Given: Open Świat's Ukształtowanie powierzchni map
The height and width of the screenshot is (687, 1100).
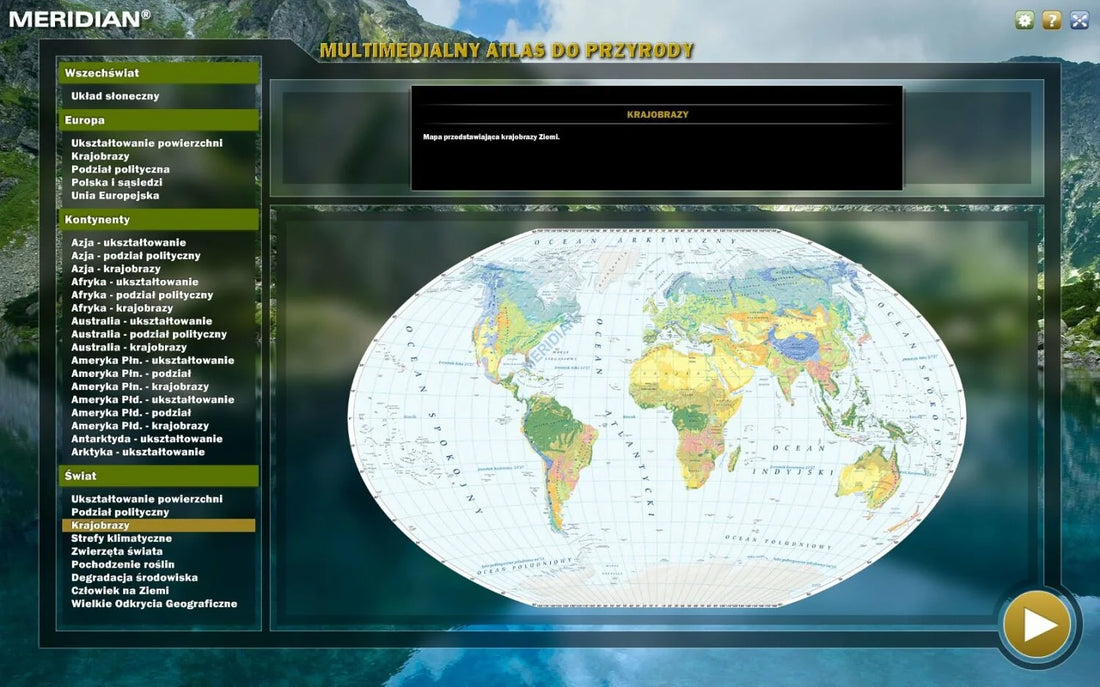Looking at the screenshot, I should [x=147, y=499].
